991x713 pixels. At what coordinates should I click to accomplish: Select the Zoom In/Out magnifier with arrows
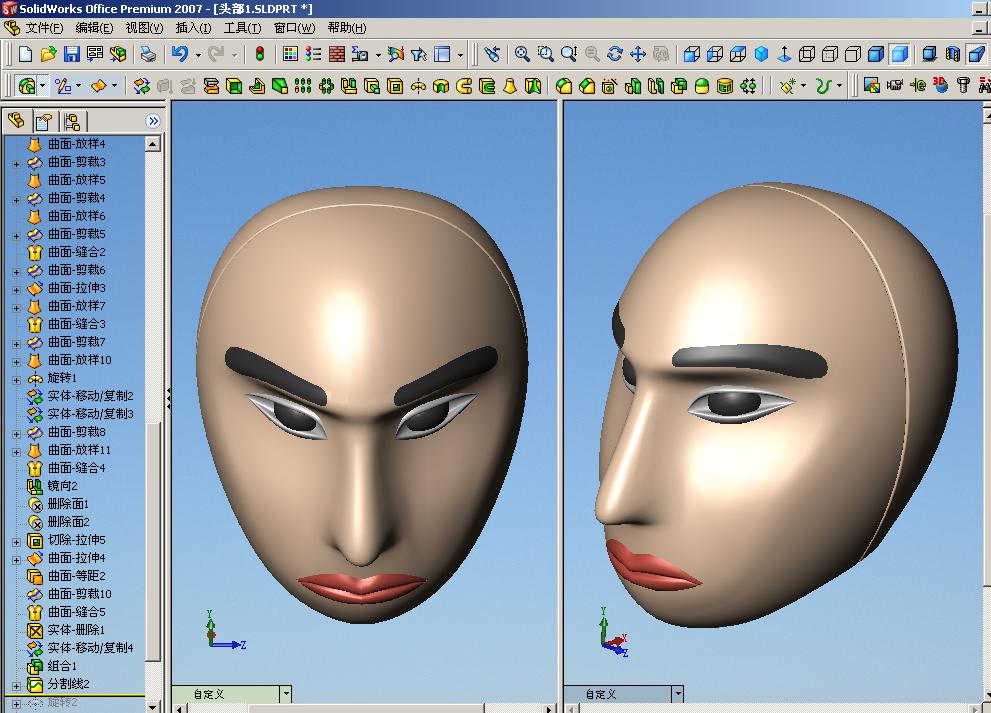(x=569, y=54)
